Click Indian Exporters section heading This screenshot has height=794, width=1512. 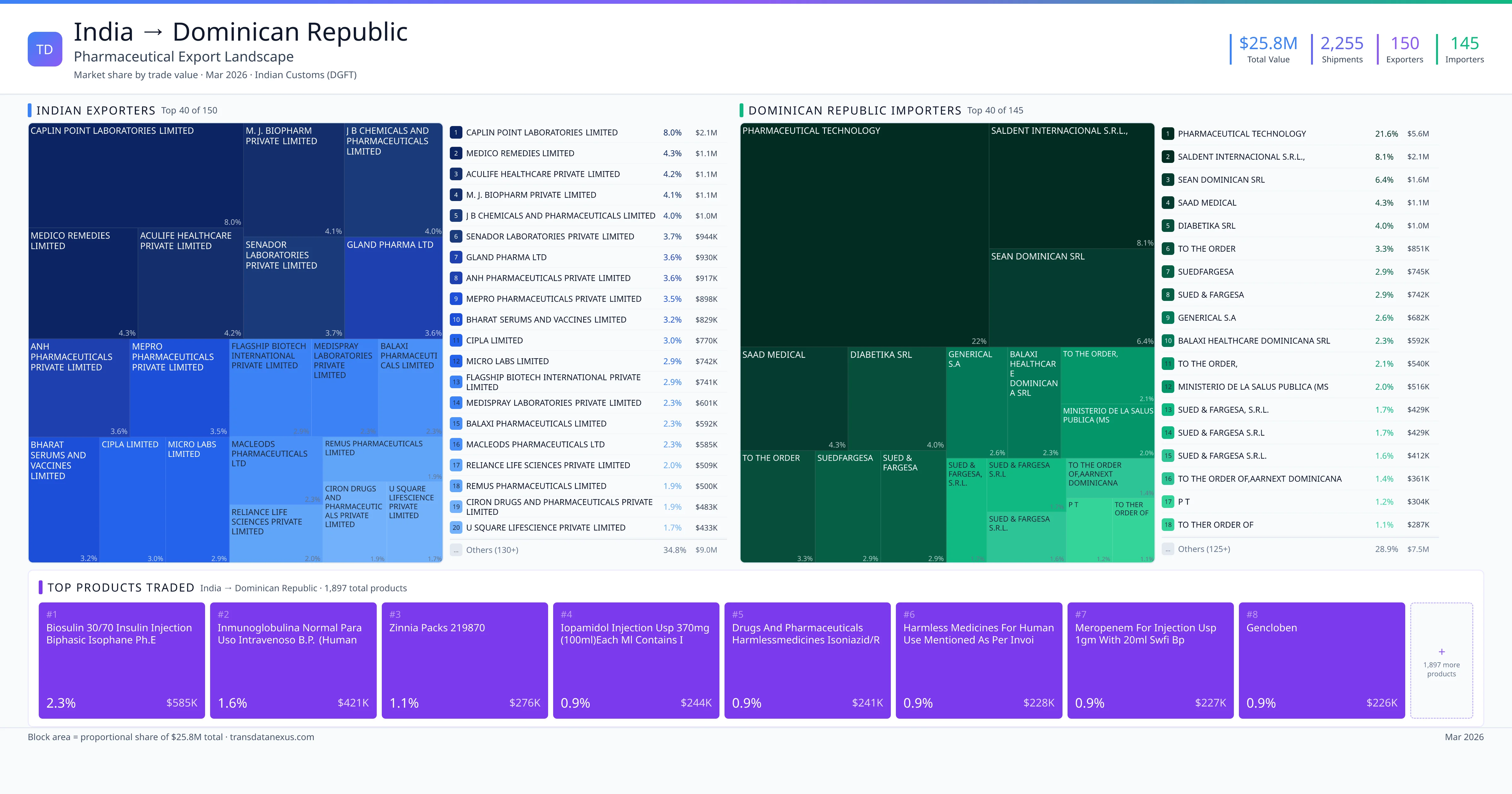(x=96, y=110)
